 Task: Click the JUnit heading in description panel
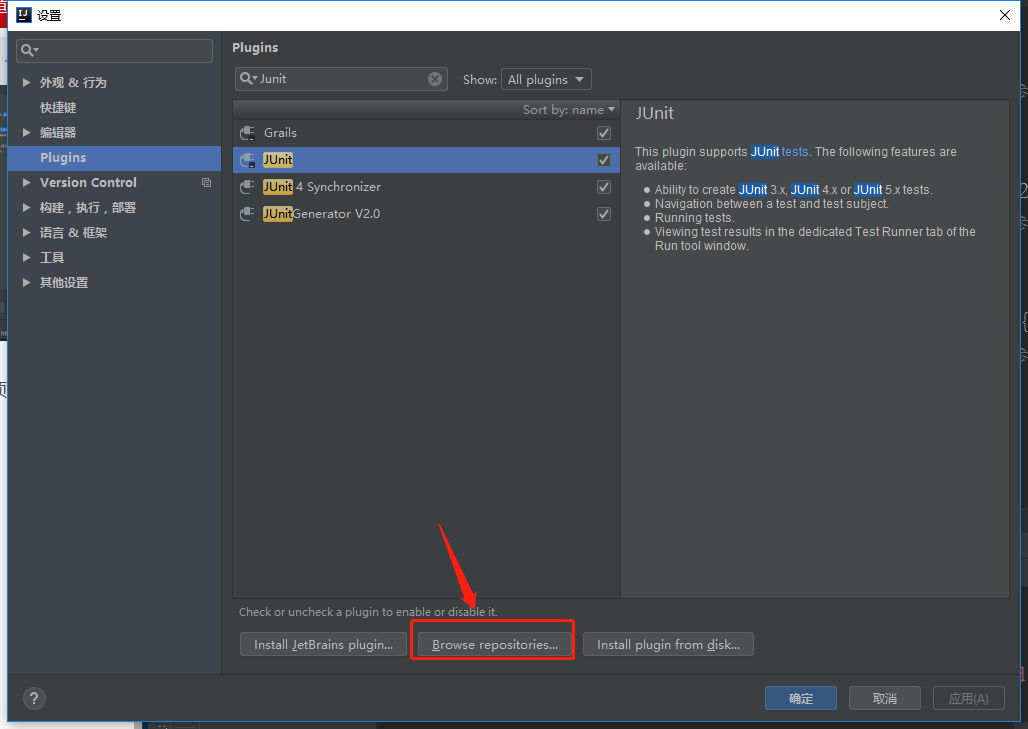coord(654,113)
